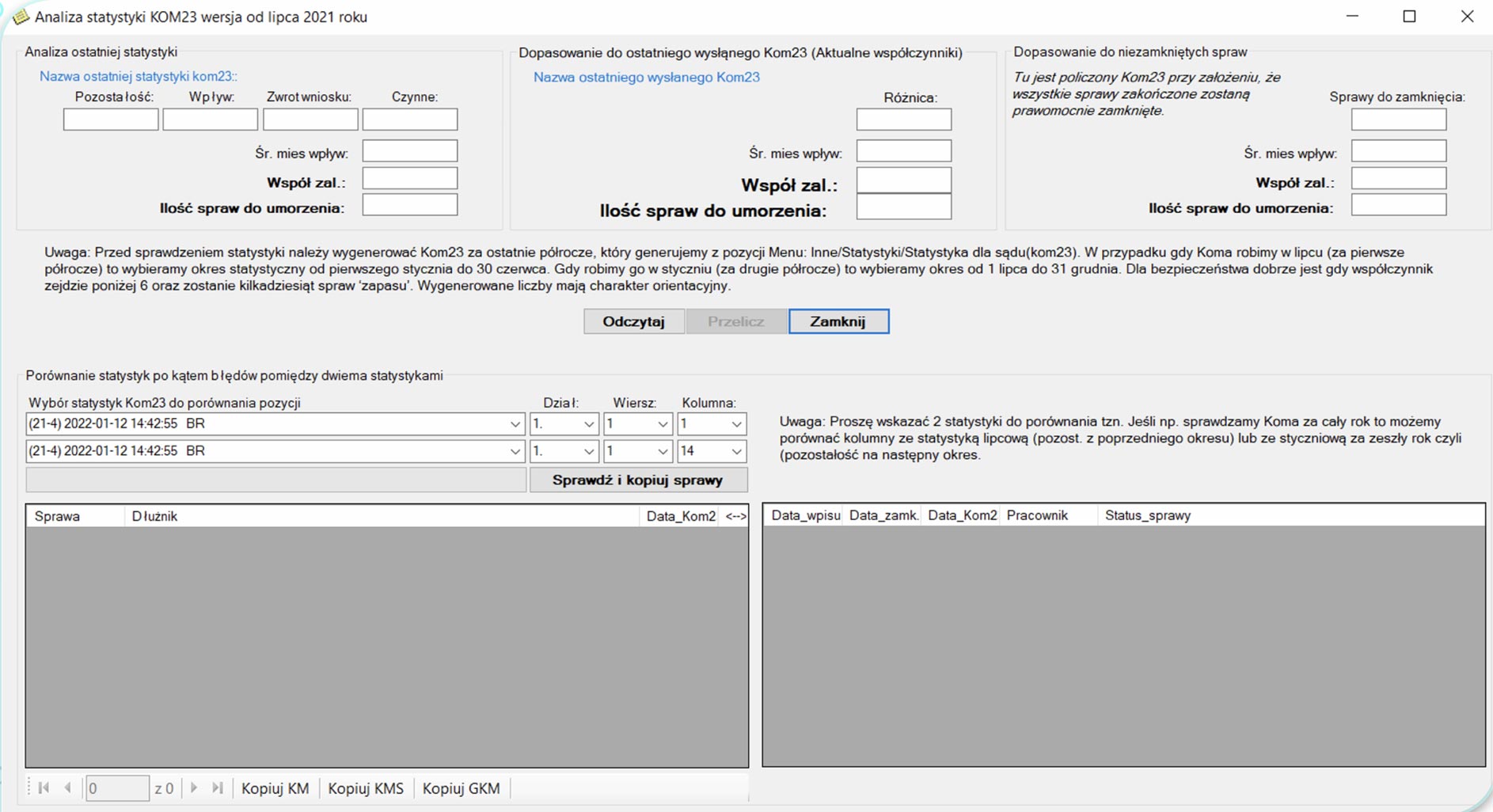1493x812 pixels.
Task: Click the Różnica input field
Action: point(904,120)
